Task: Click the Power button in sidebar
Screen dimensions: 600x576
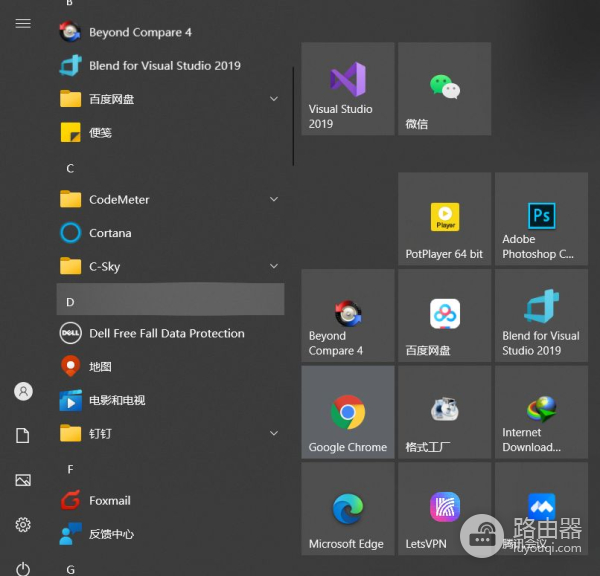Action: coord(23,568)
